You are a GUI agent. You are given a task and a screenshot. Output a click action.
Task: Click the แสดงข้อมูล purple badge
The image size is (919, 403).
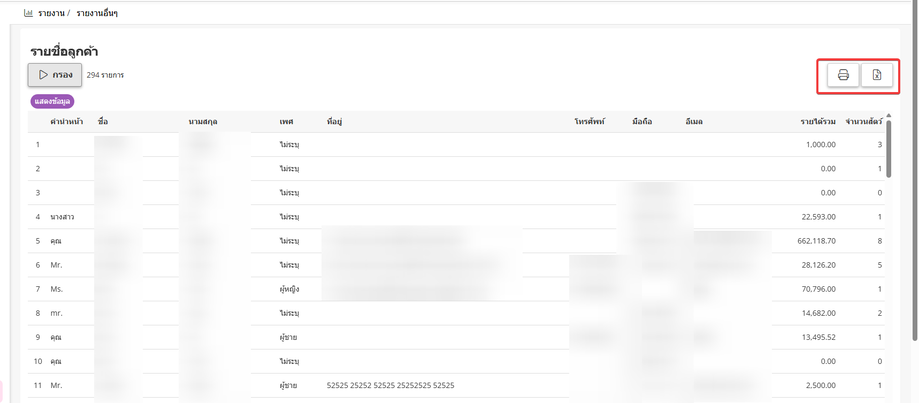pos(52,101)
